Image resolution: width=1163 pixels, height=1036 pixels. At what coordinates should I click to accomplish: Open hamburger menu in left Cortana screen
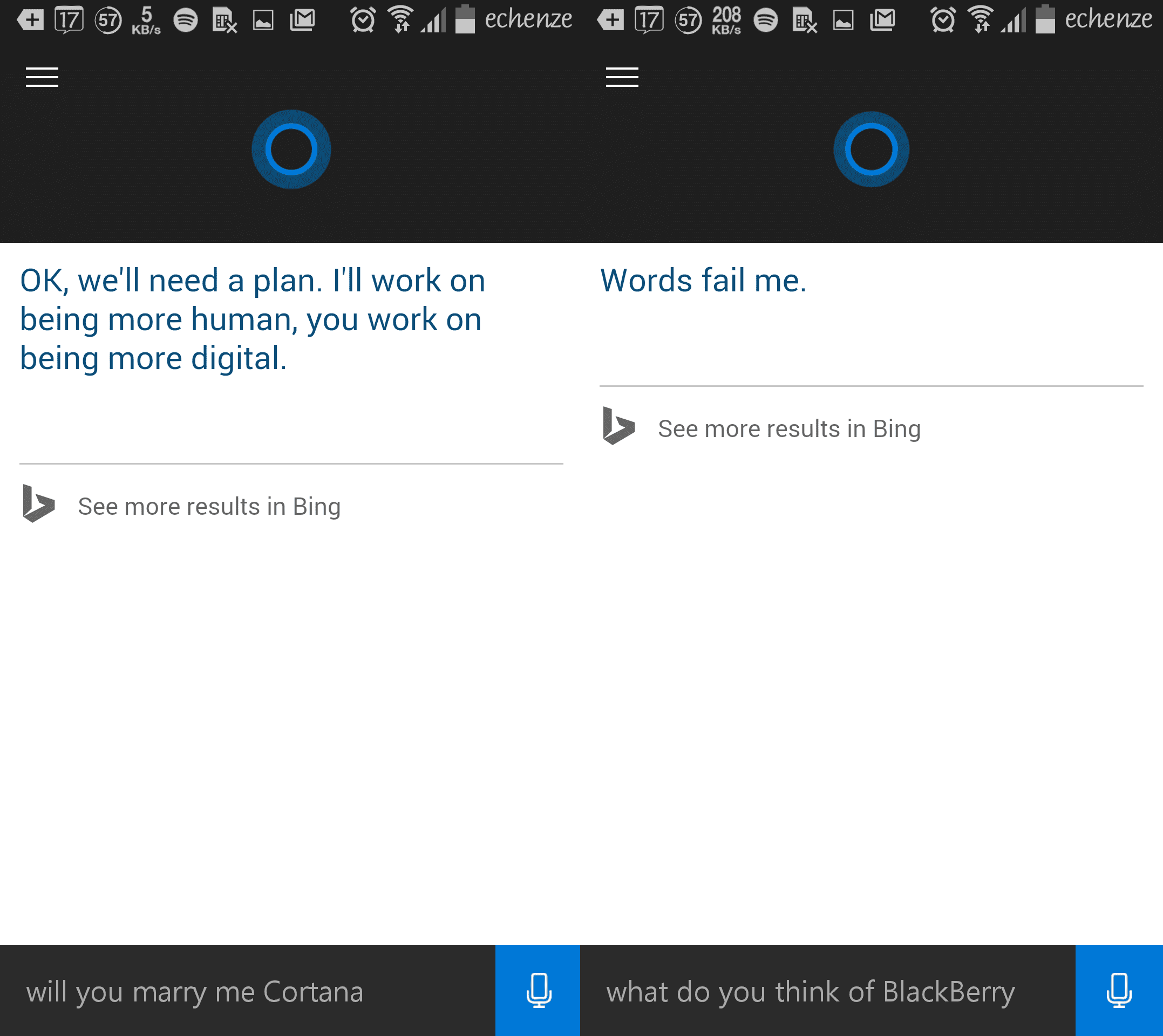42,77
